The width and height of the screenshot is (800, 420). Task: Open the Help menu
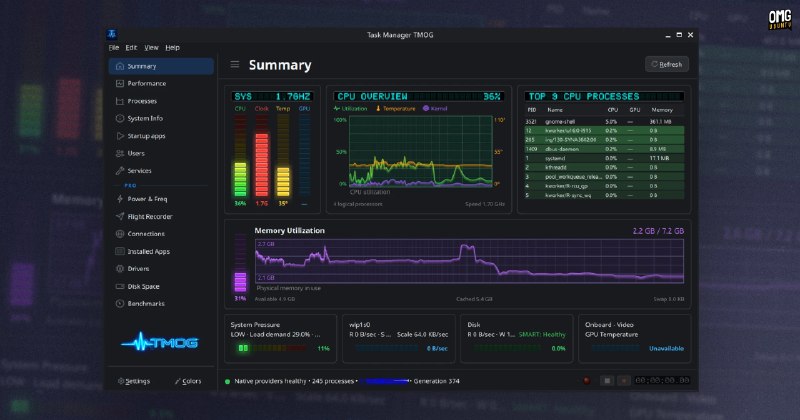tap(172, 47)
